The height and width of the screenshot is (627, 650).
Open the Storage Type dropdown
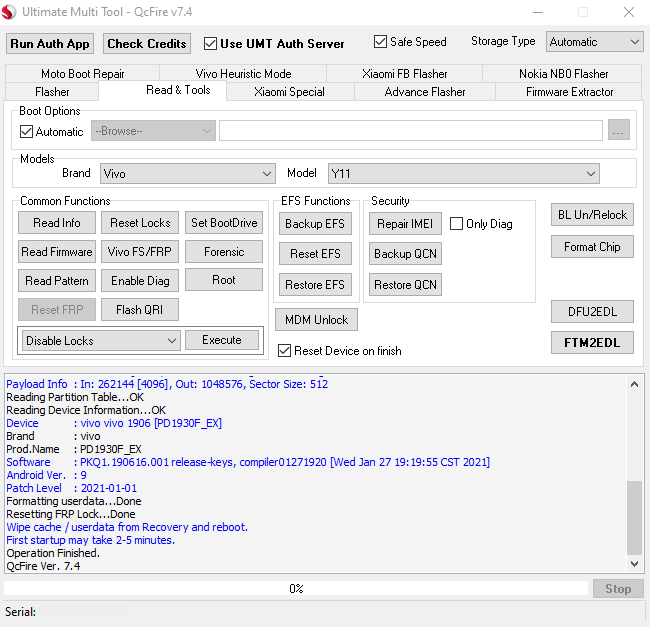[x=594, y=42]
